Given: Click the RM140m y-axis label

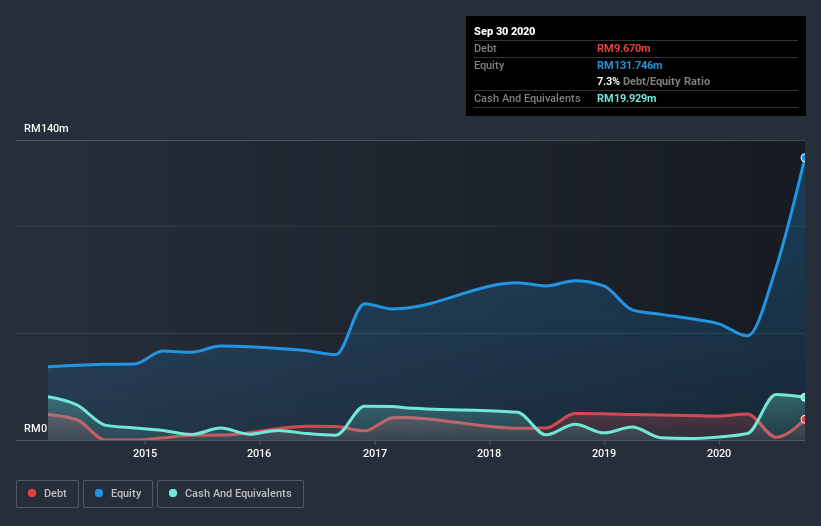Looking at the screenshot, I should pyautogui.click(x=46, y=128).
